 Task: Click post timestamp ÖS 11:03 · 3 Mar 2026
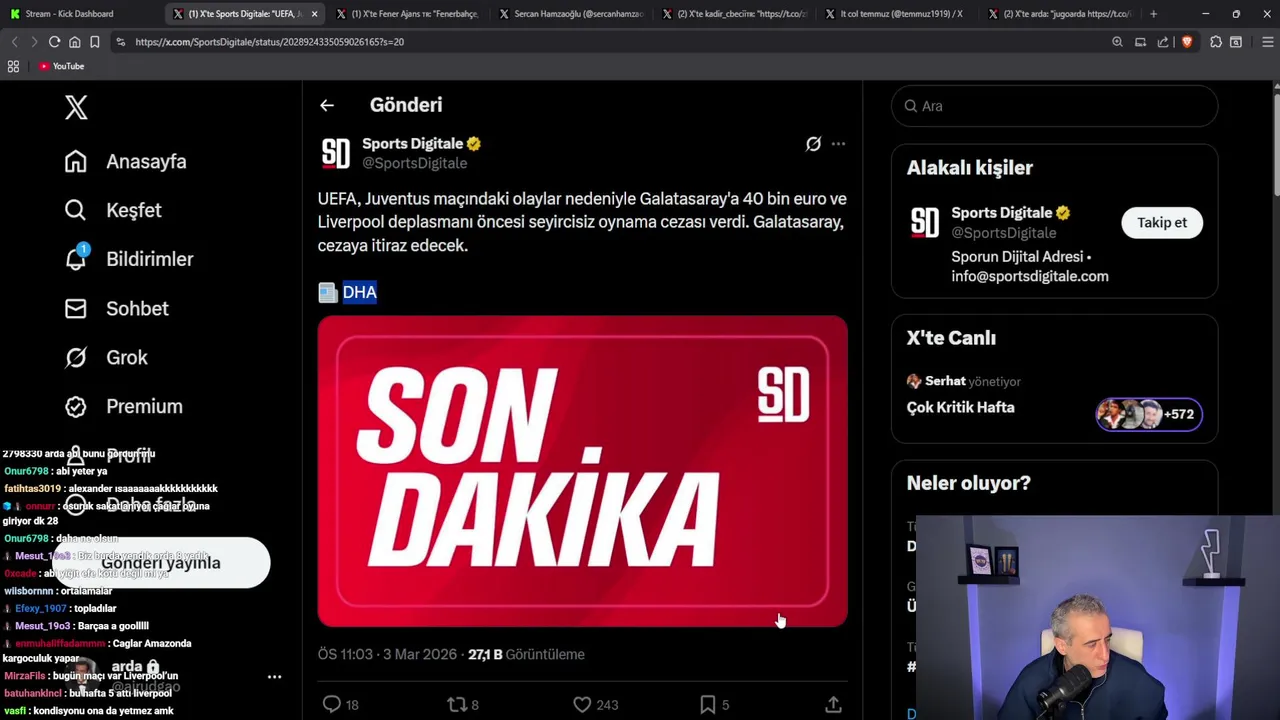click(387, 654)
